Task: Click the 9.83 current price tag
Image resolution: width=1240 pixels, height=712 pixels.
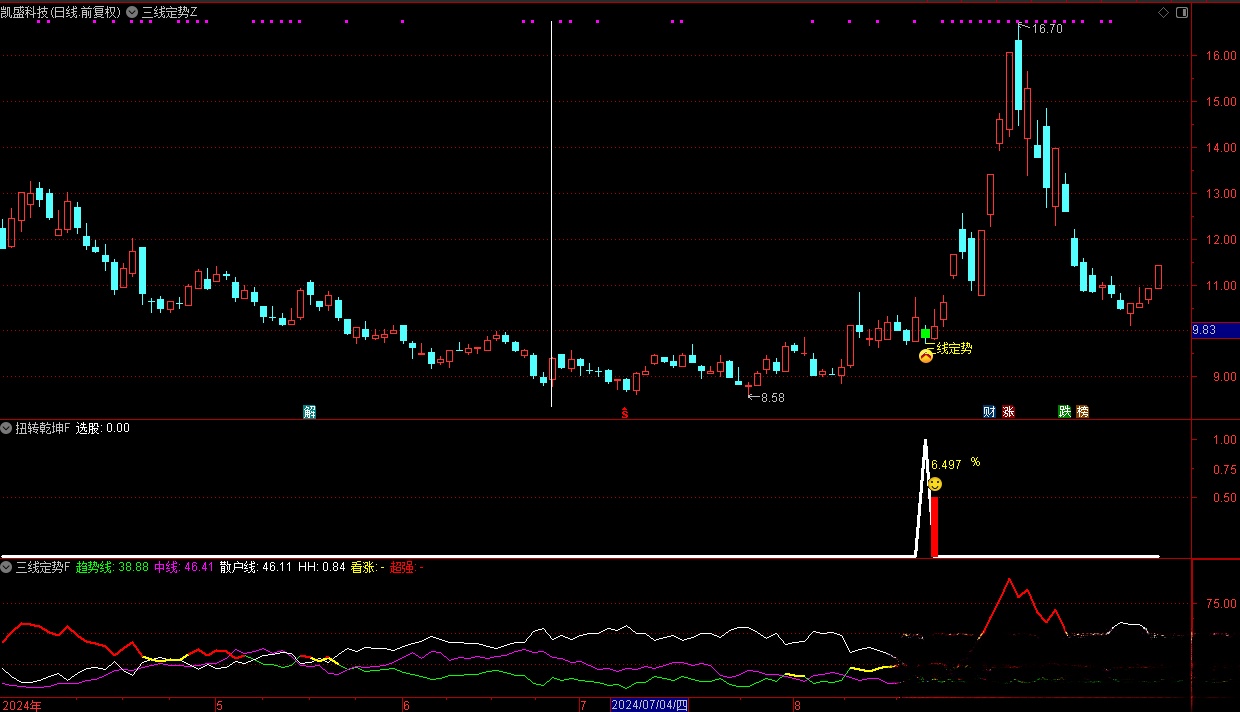Action: (x=1214, y=330)
